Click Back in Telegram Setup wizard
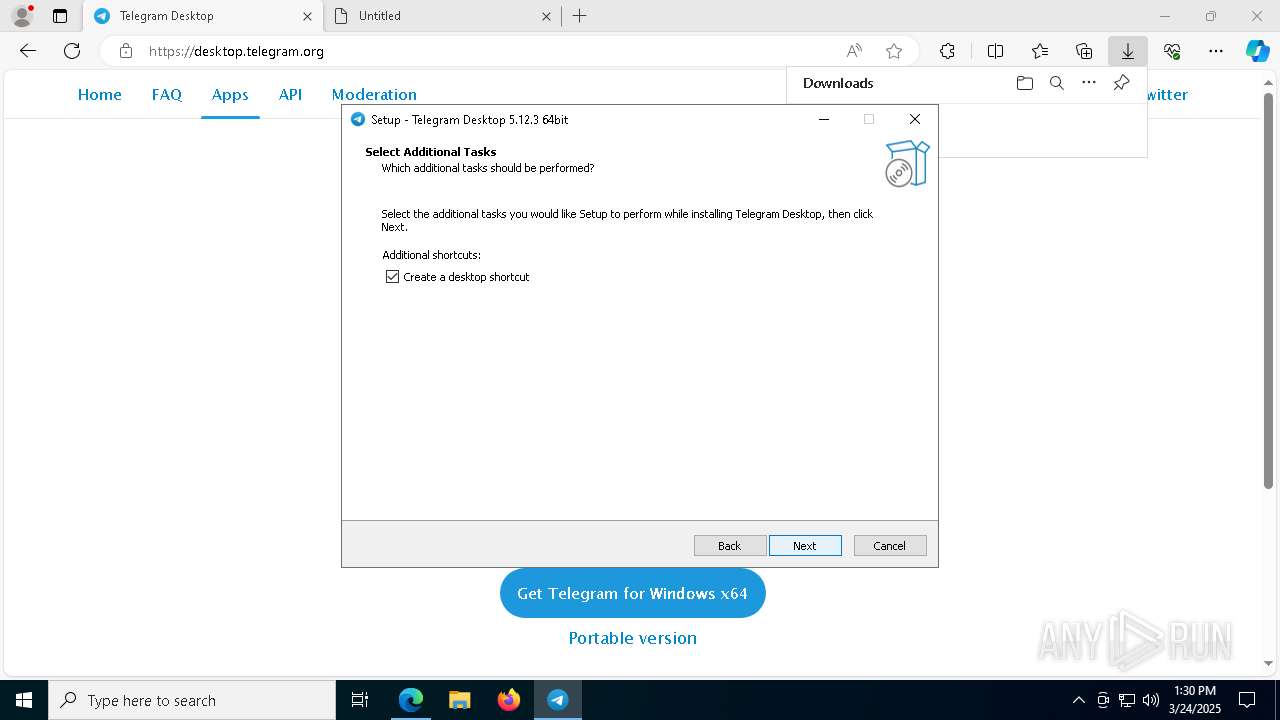Screen dimensions: 1280x720 point(730,545)
